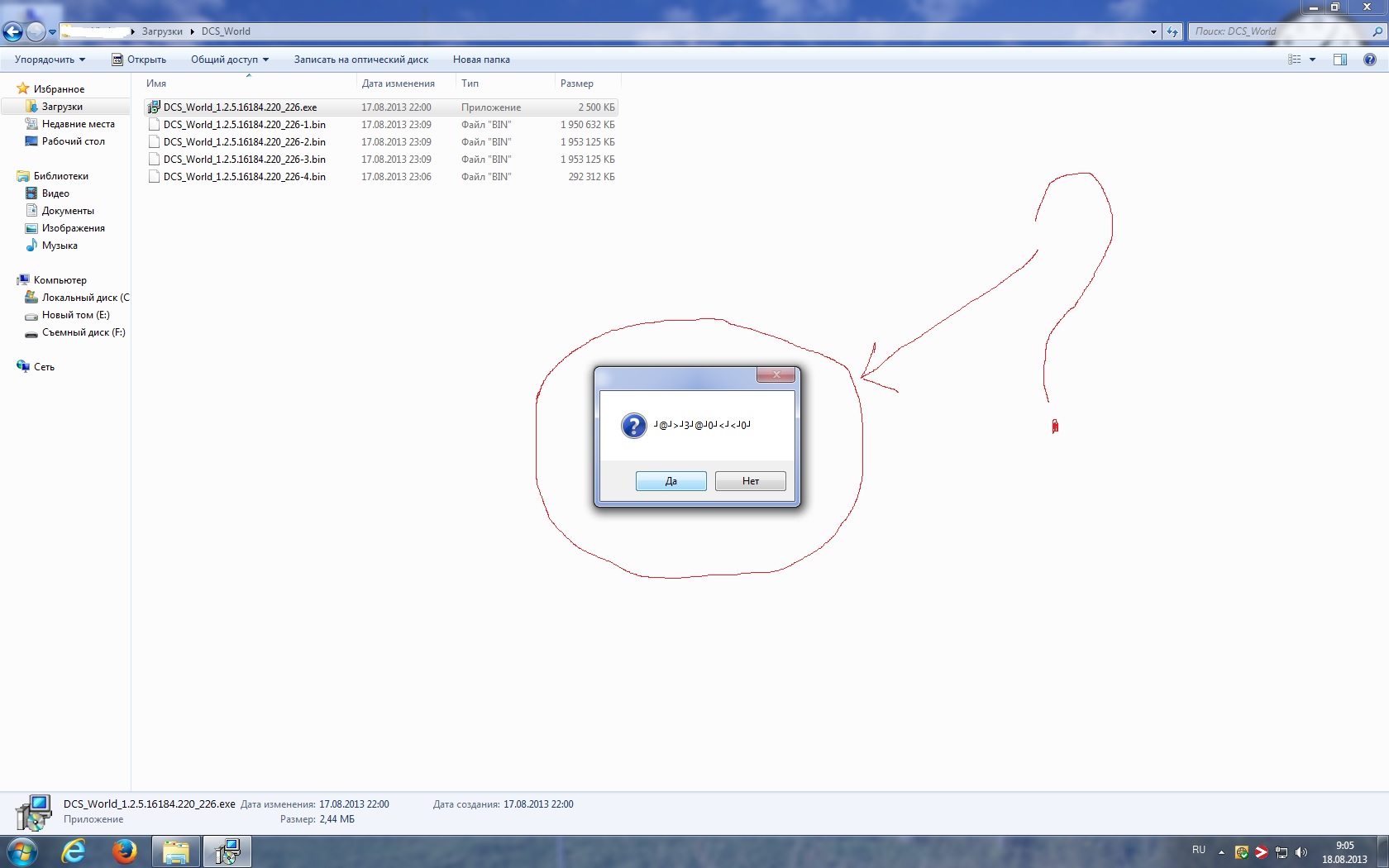Click Нет in the dialog
Viewport: 1389px width, 868px height.
751,481
